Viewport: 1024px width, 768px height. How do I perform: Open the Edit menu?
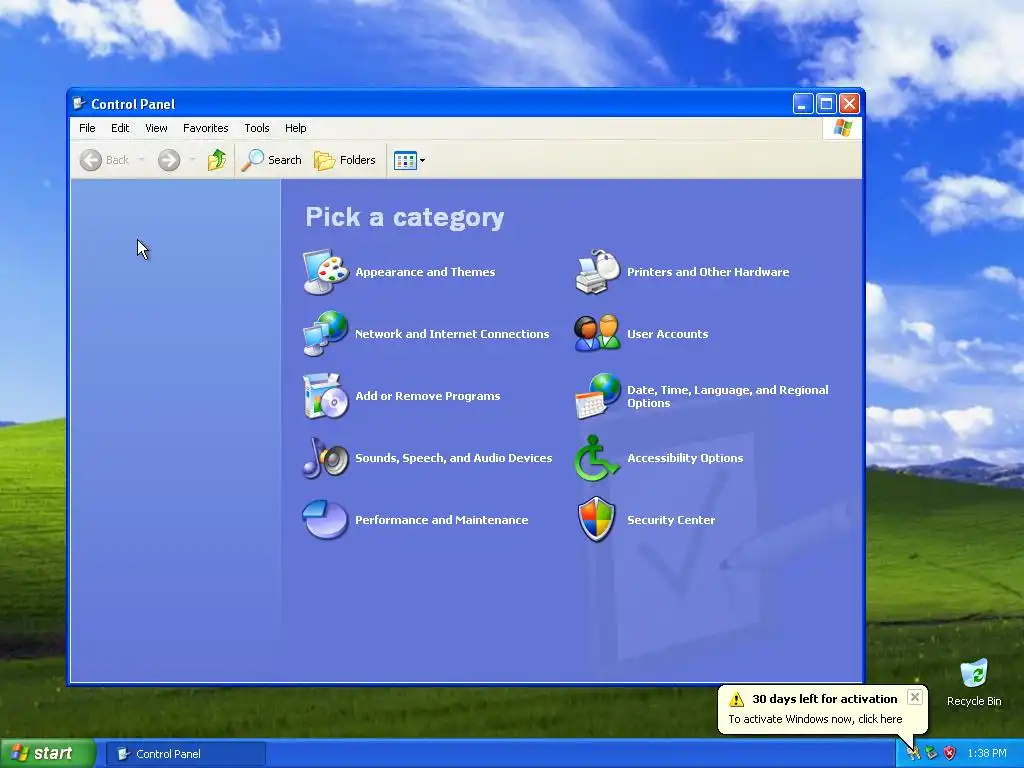(120, 128)
